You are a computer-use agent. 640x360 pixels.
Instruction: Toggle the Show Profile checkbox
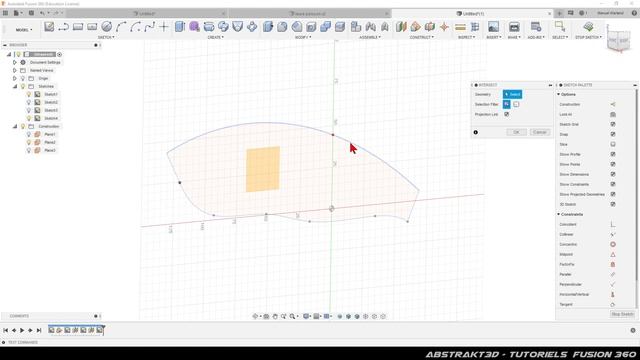(x=613, y=154)
